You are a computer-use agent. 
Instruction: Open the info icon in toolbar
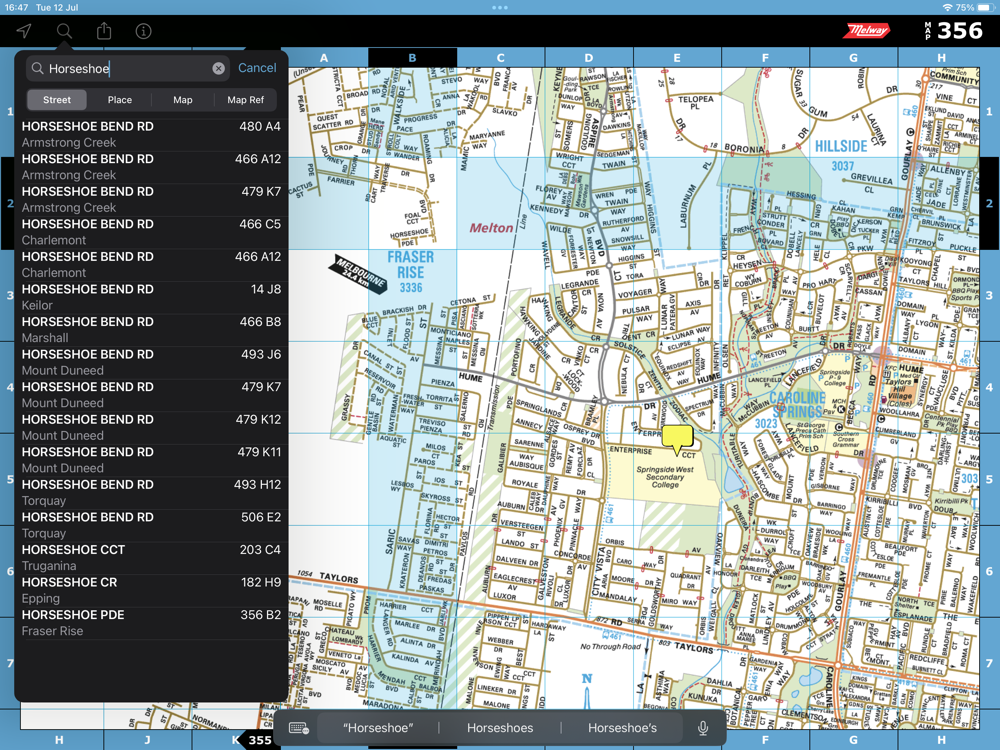(144, 31)
